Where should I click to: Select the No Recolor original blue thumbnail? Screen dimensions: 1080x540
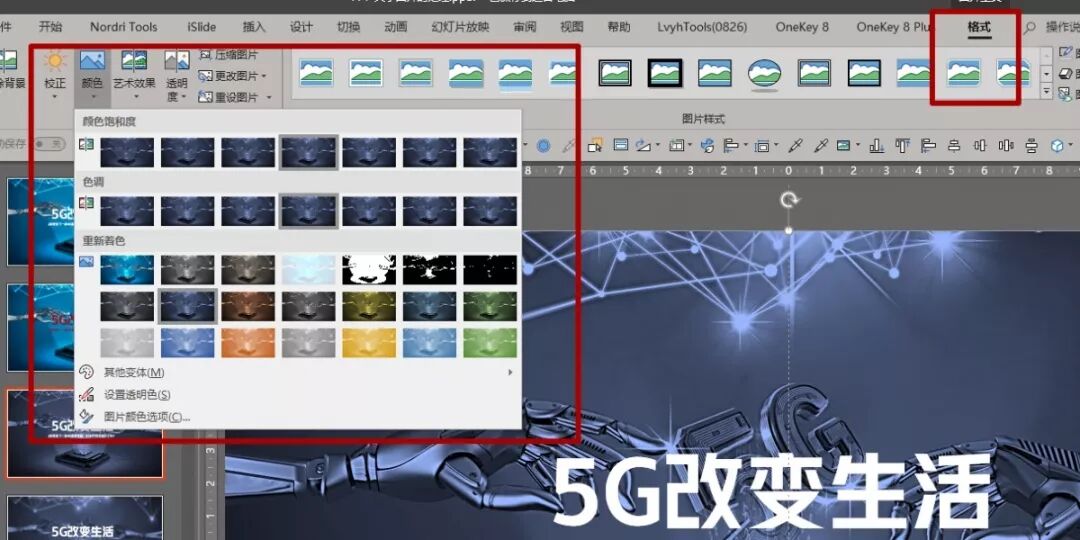[127, 270]
